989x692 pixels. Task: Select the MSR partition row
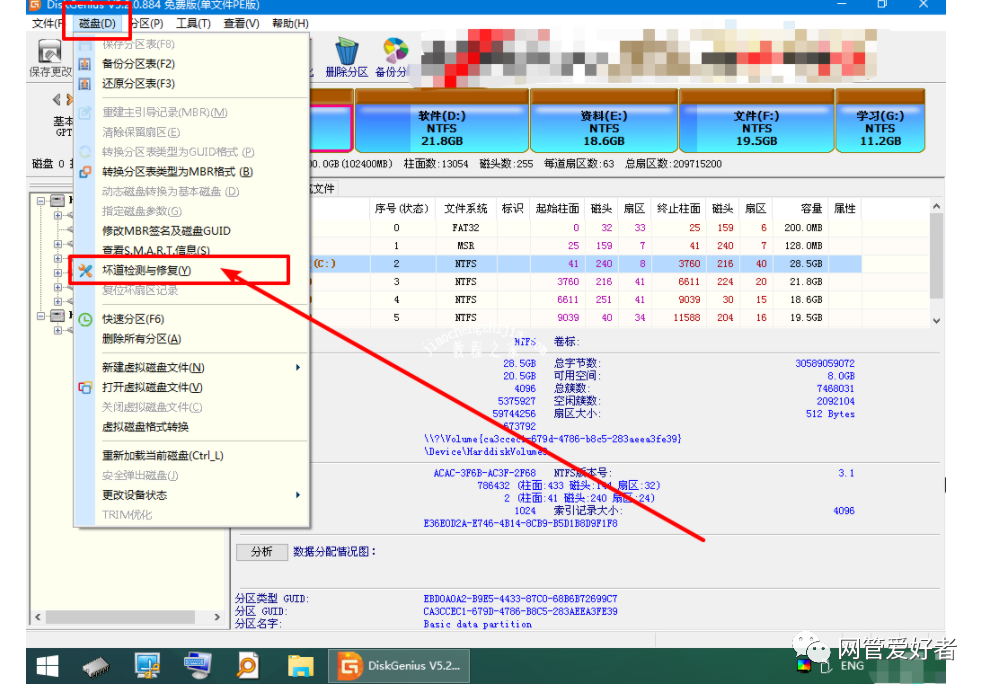[587, 245]
